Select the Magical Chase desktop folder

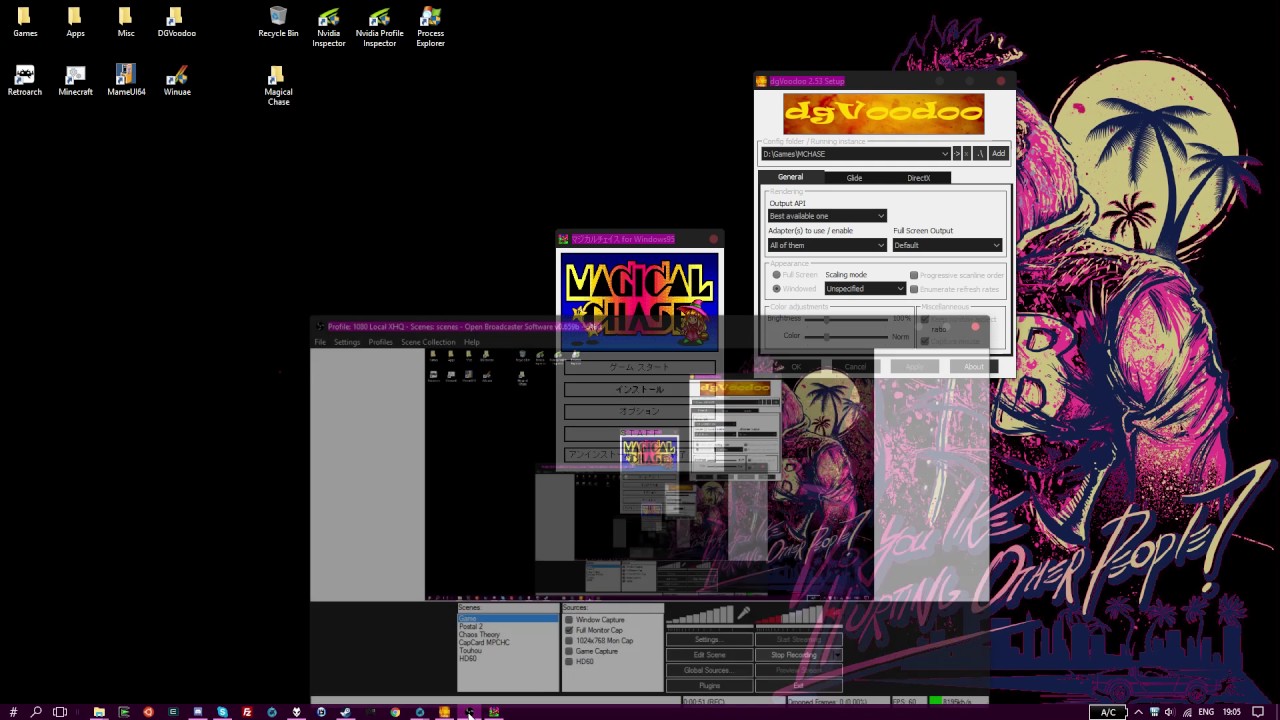coord(278,86)
